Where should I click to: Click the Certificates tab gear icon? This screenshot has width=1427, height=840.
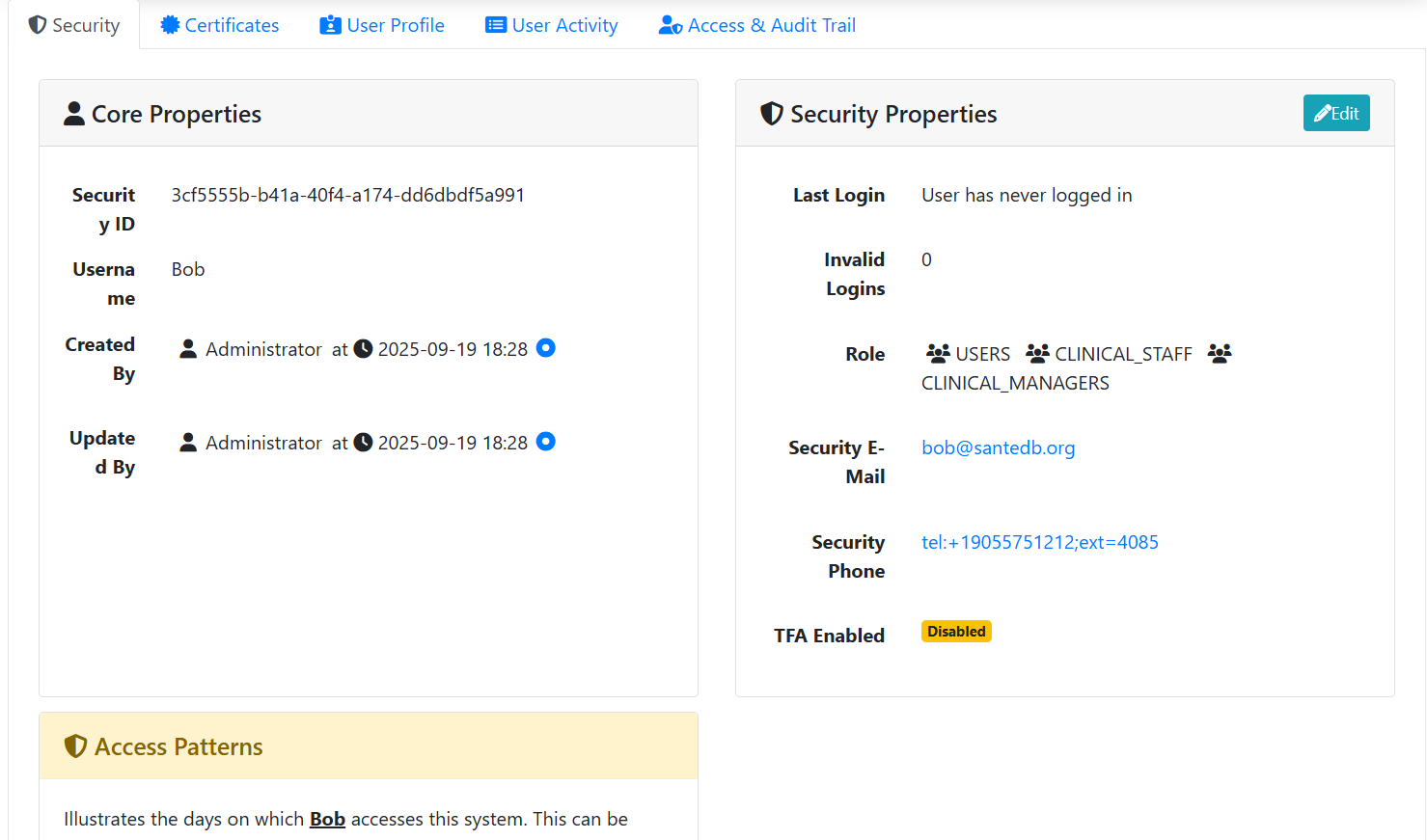(170, 25)
